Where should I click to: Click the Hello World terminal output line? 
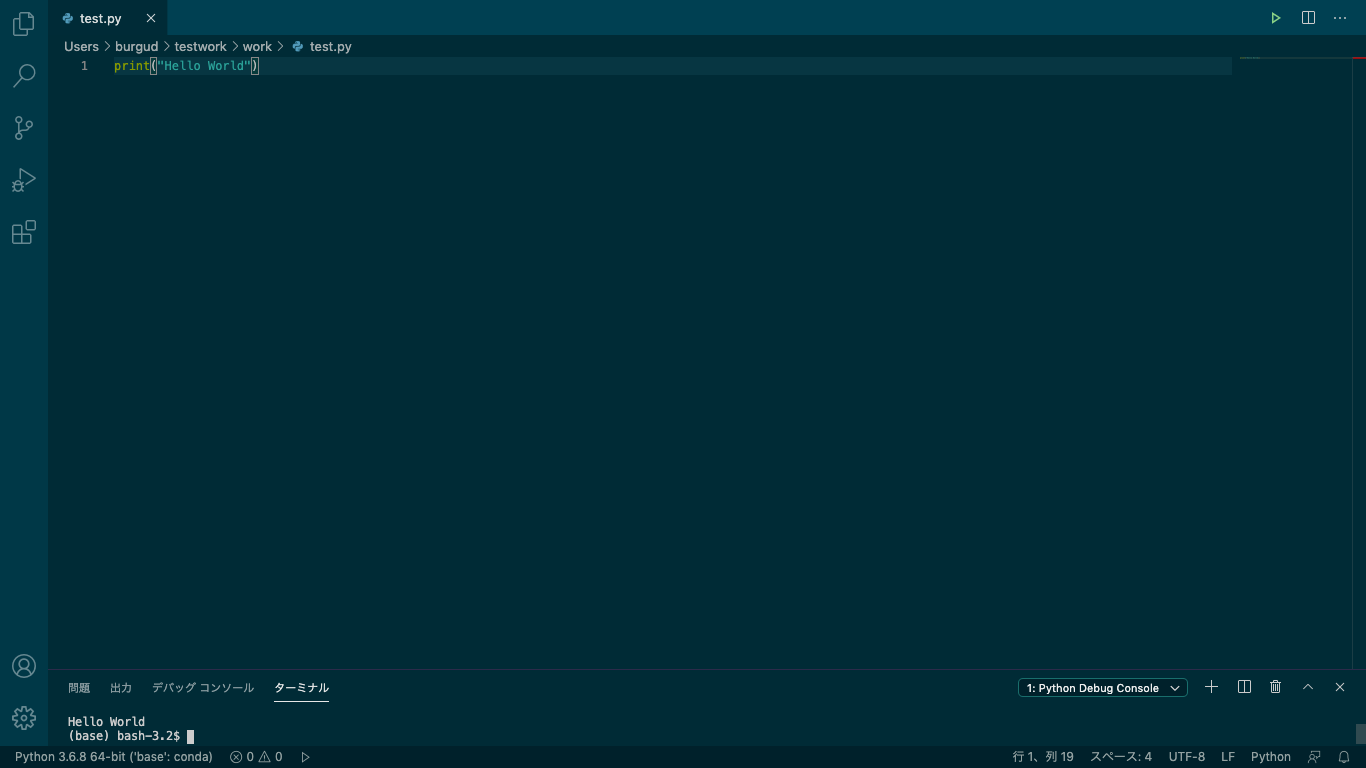point(106,722)
